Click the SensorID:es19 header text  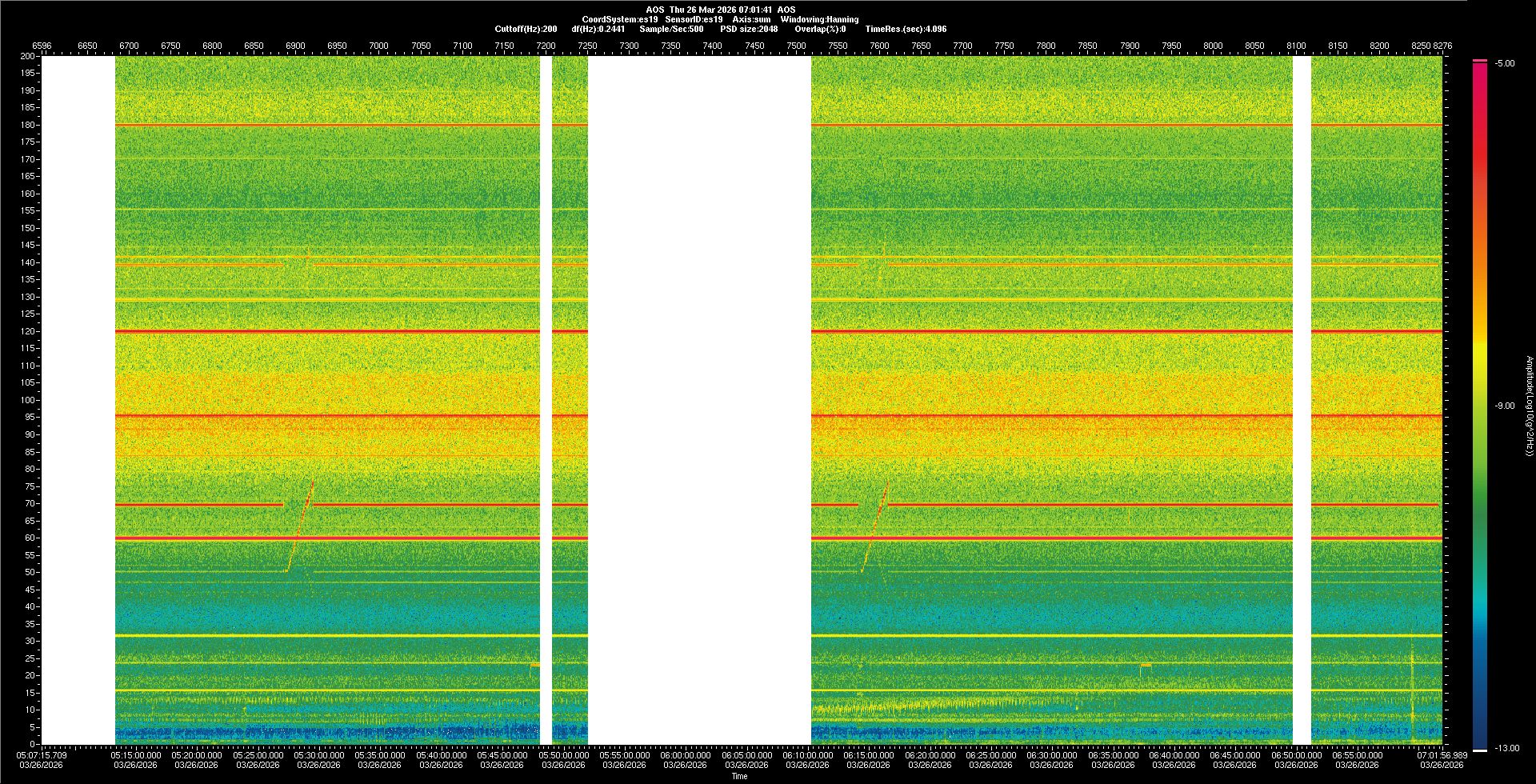tap(694, 19)
